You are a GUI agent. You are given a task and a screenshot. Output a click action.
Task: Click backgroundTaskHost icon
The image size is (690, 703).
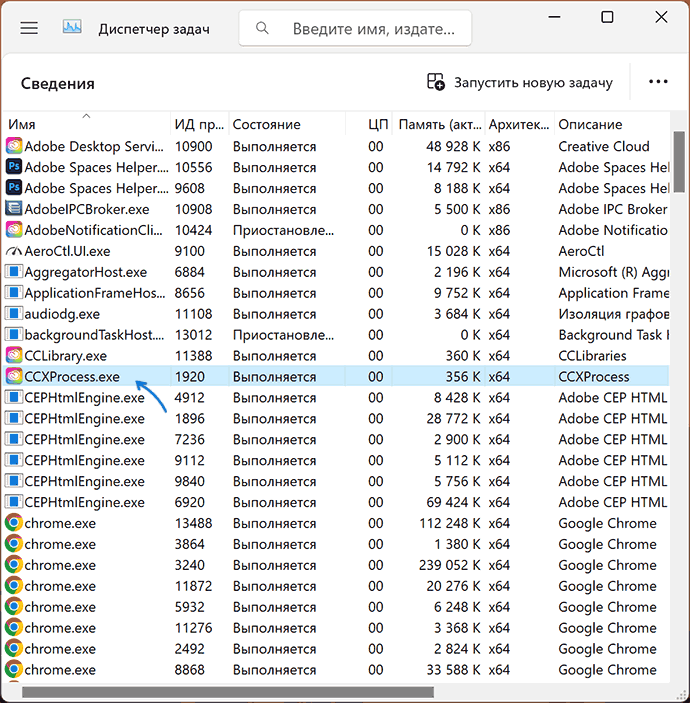pos(14,334)
